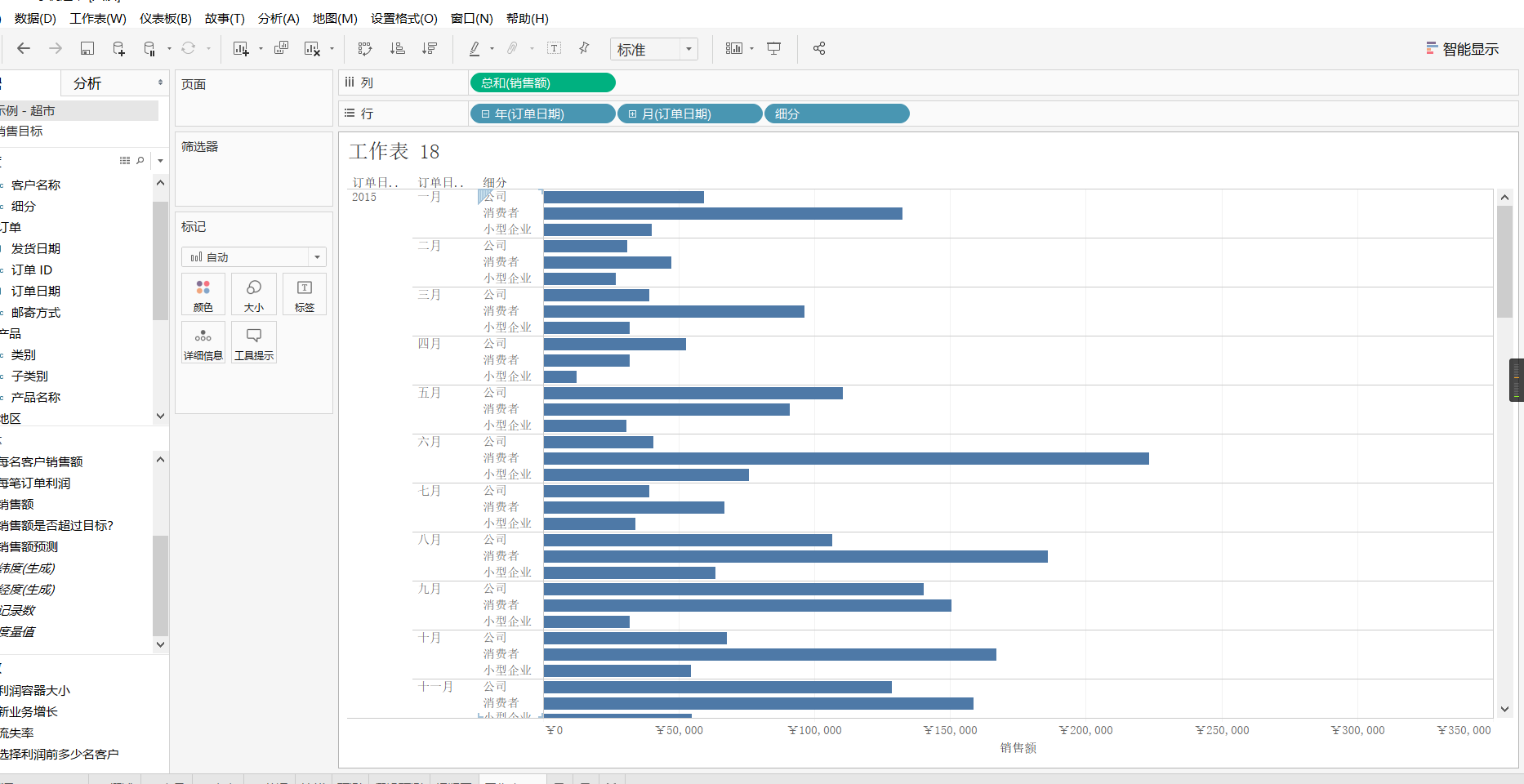Open the 工作表(W) menu
Image resolution: width=1524 pixels, height=784 pixels.
(98, 18)
